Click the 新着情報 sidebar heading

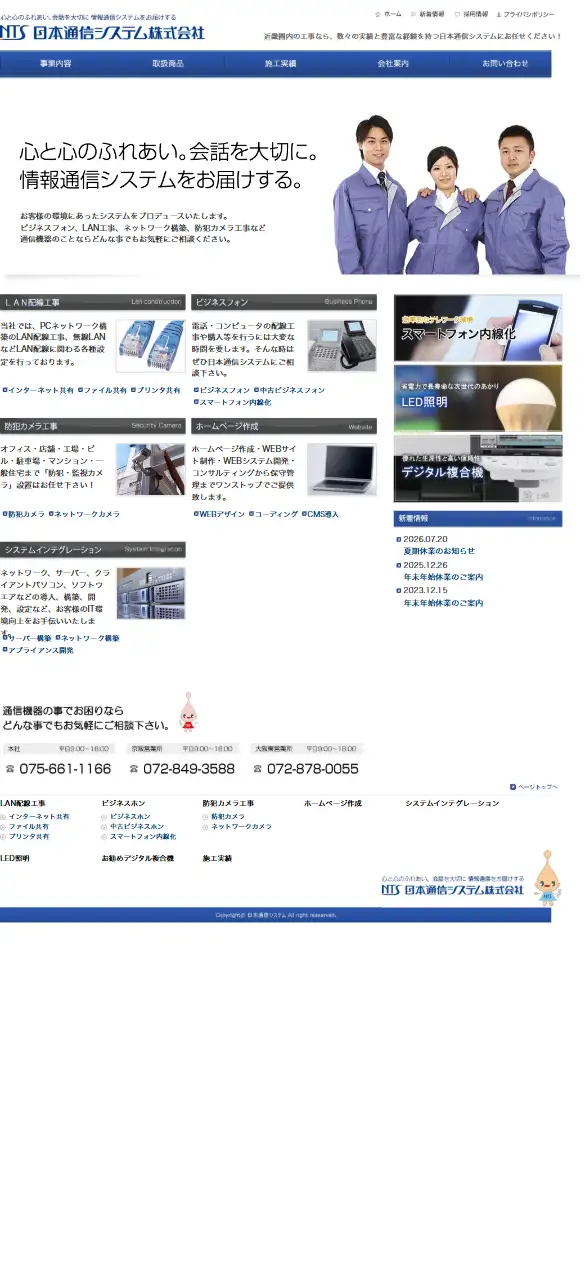click(478, 519)
